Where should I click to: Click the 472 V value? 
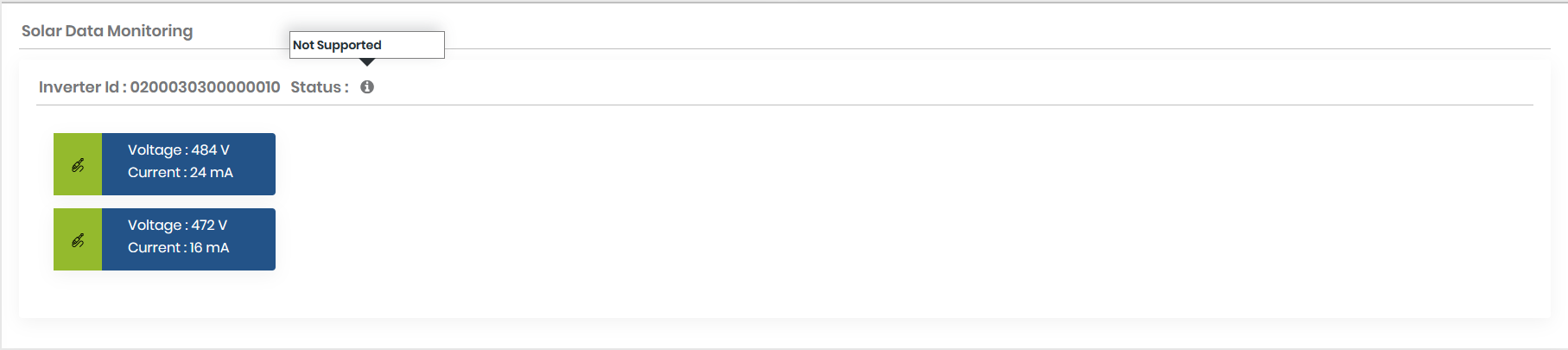point(209,226)
